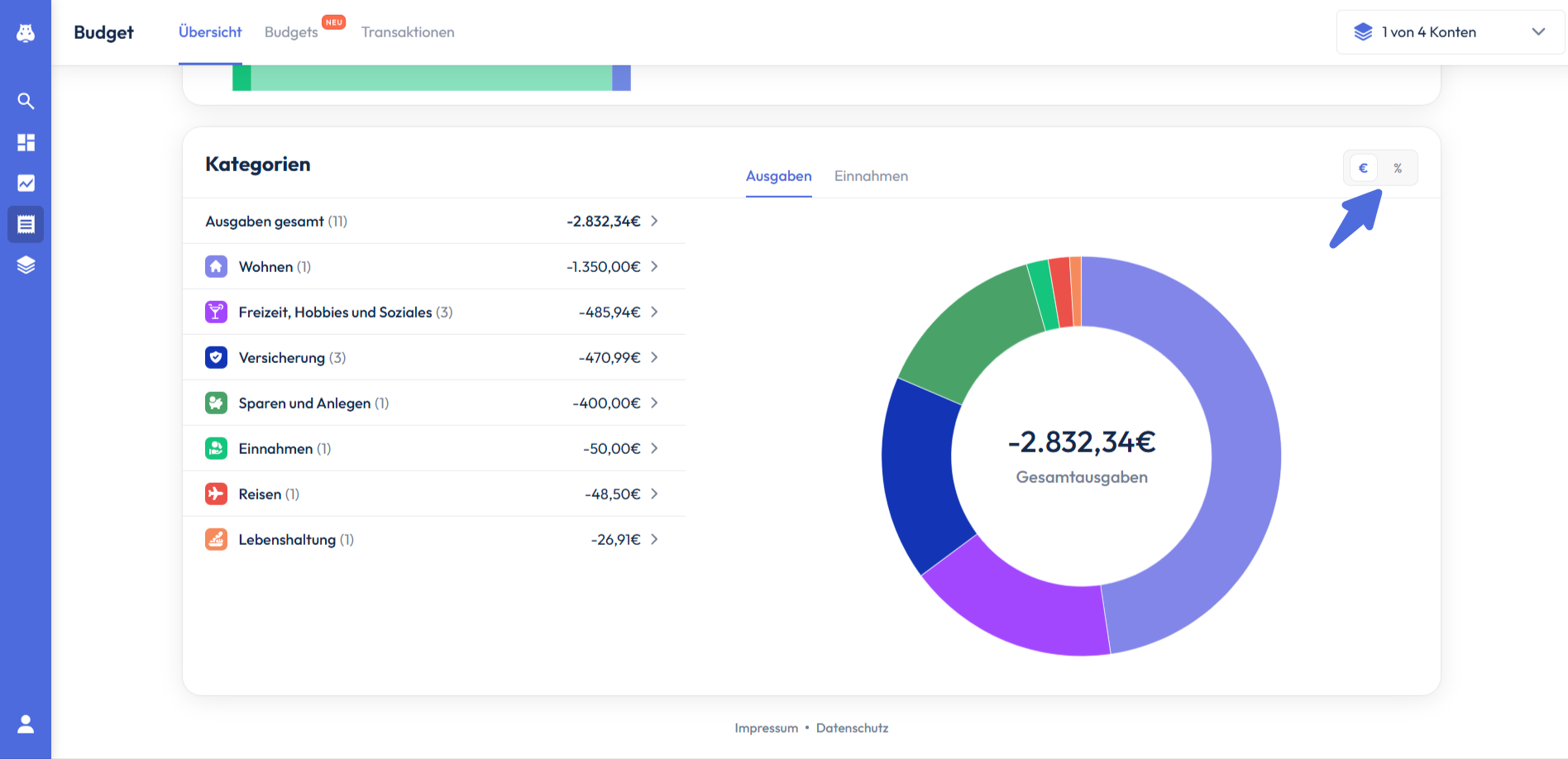1568x759 pixels.
Task: Open the chart analytics sidebar icon
Action: (x=26, y=183)
